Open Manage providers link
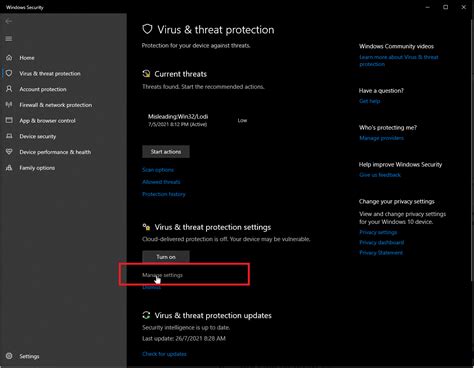 (x=381, y=138)
